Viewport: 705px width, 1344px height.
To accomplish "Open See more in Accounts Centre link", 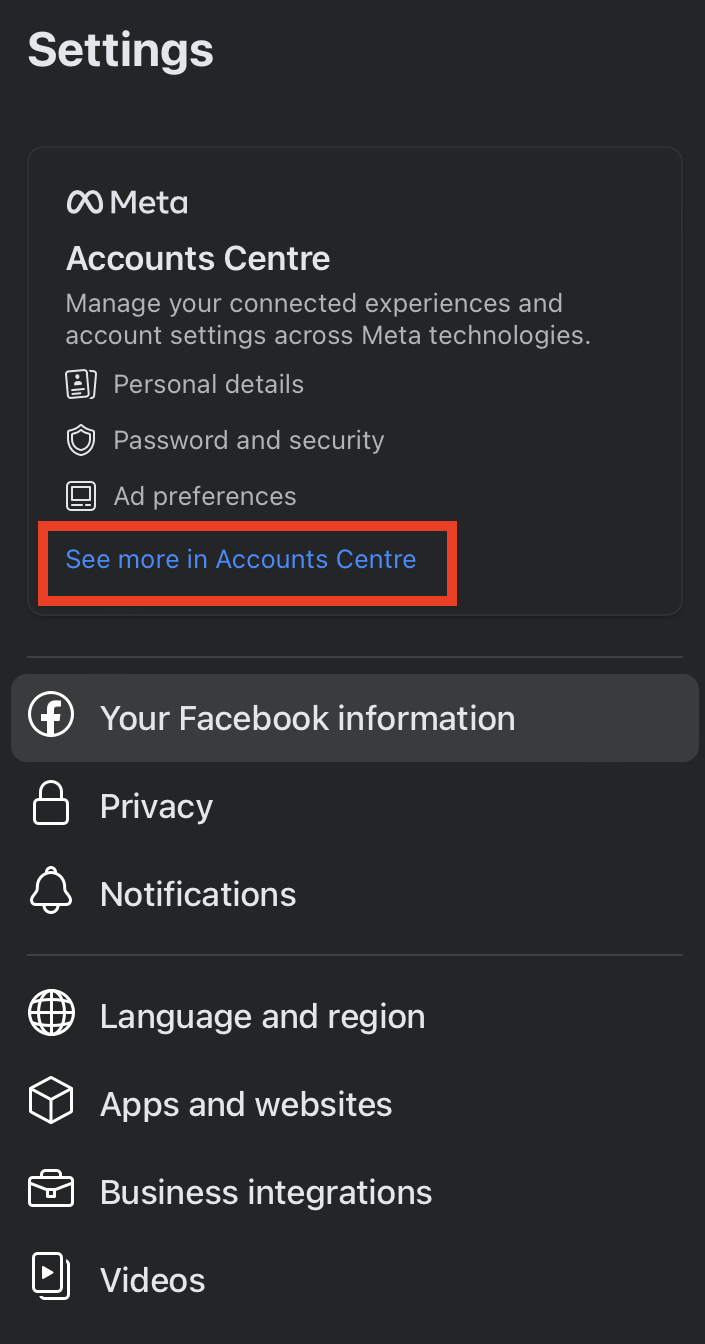I will (x=241, y=559).
